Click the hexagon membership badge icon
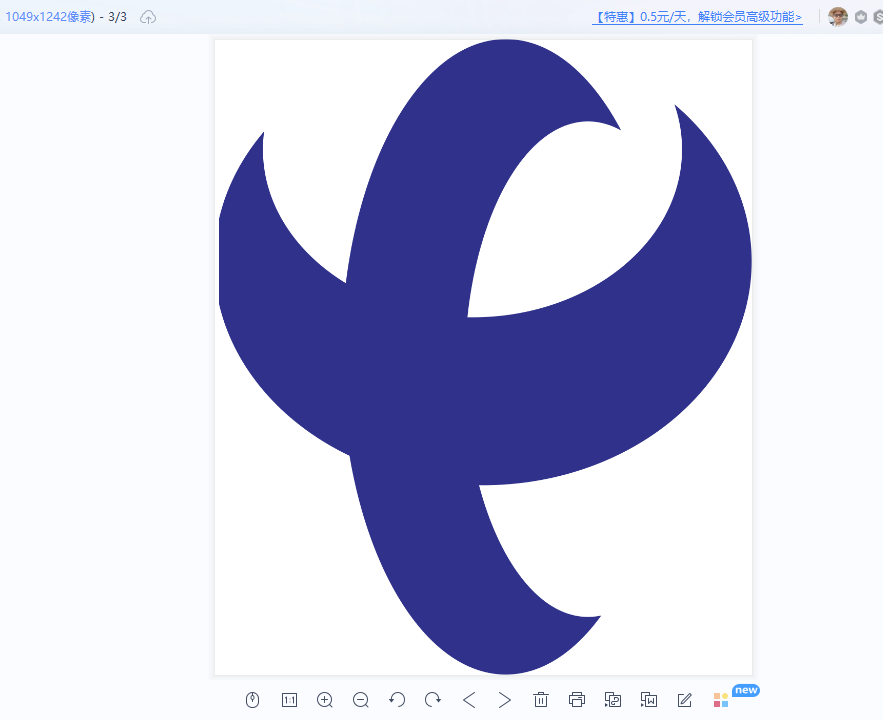 [860, 17]
